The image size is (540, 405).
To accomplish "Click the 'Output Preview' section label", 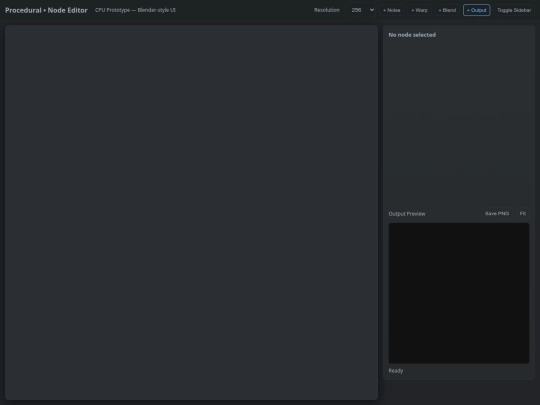I will click(x=407, y=214).
